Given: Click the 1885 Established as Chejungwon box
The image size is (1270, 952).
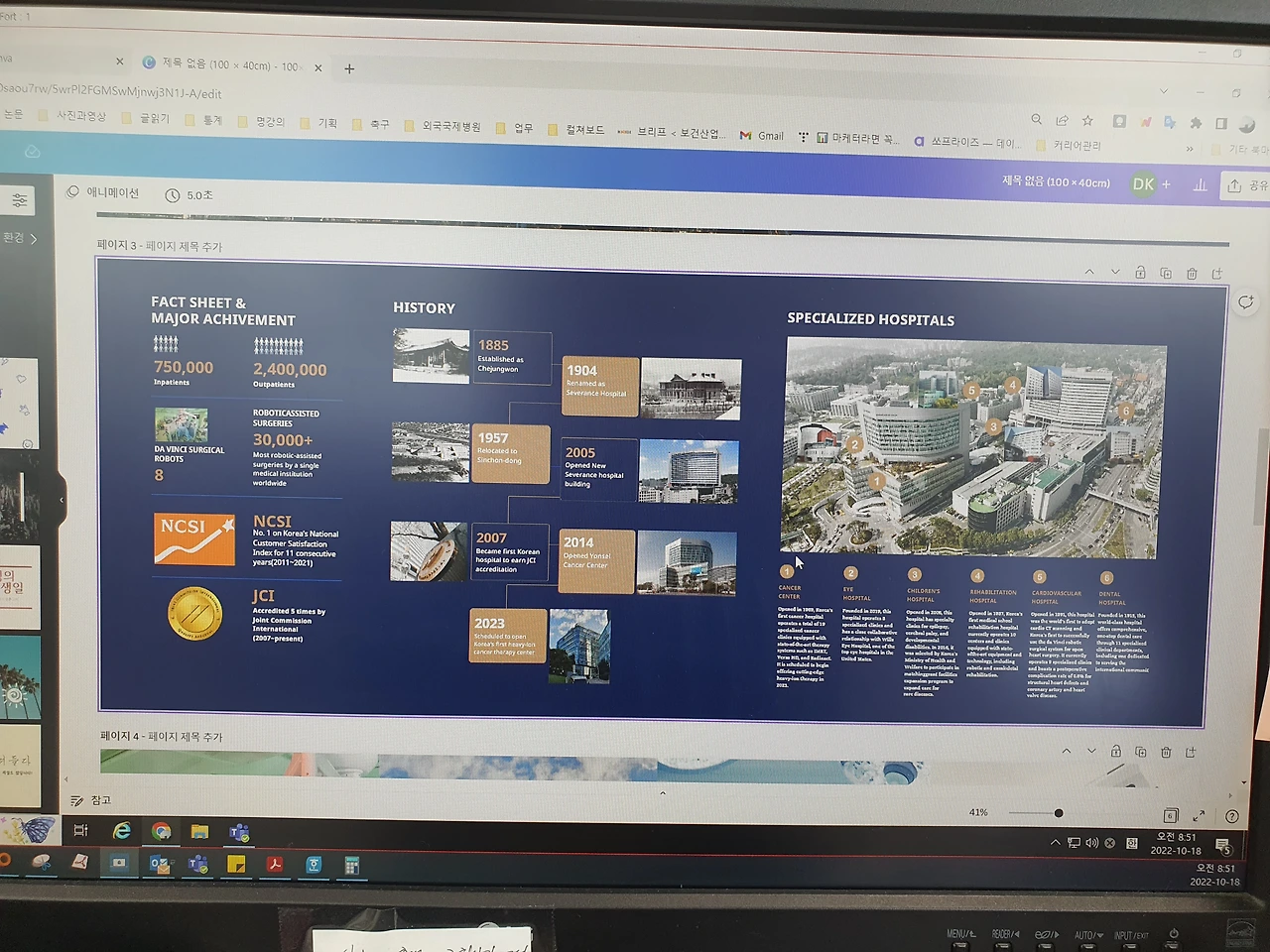Looking at the screenshot, I should (512, 358).
